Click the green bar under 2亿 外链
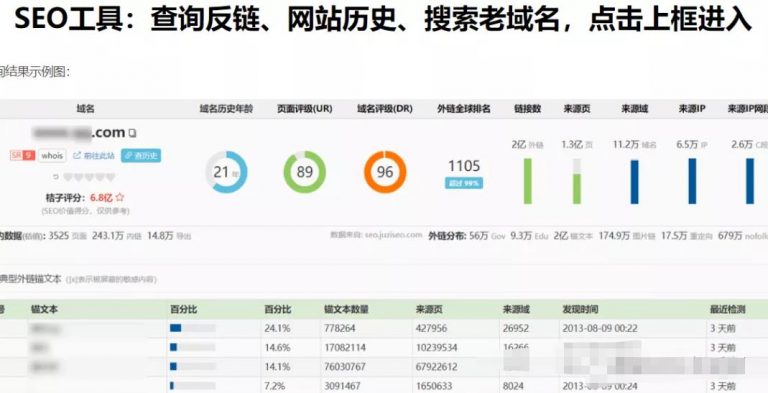 (x=528, y=181)
